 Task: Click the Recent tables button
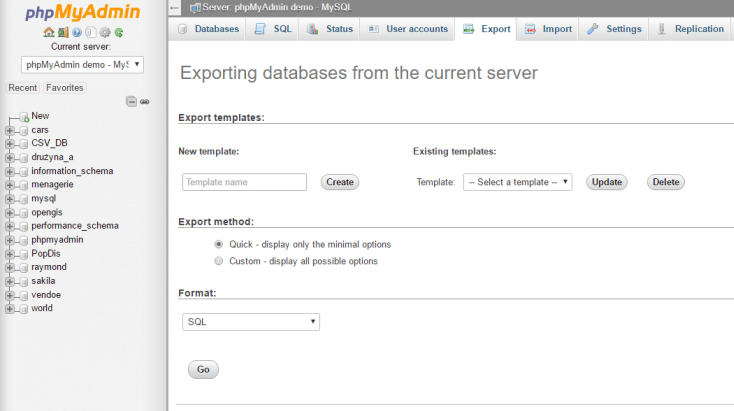pos(22,88)
